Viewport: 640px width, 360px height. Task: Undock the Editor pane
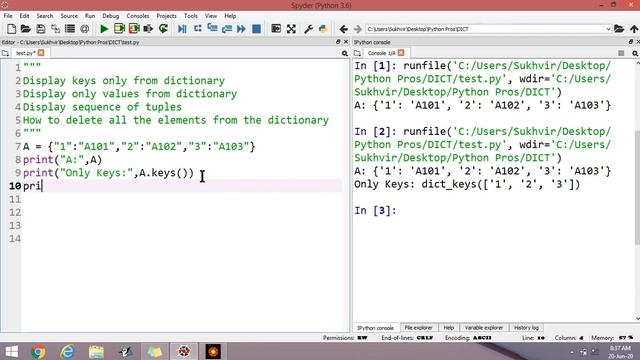pyautogui.click(x=338, y=42)
